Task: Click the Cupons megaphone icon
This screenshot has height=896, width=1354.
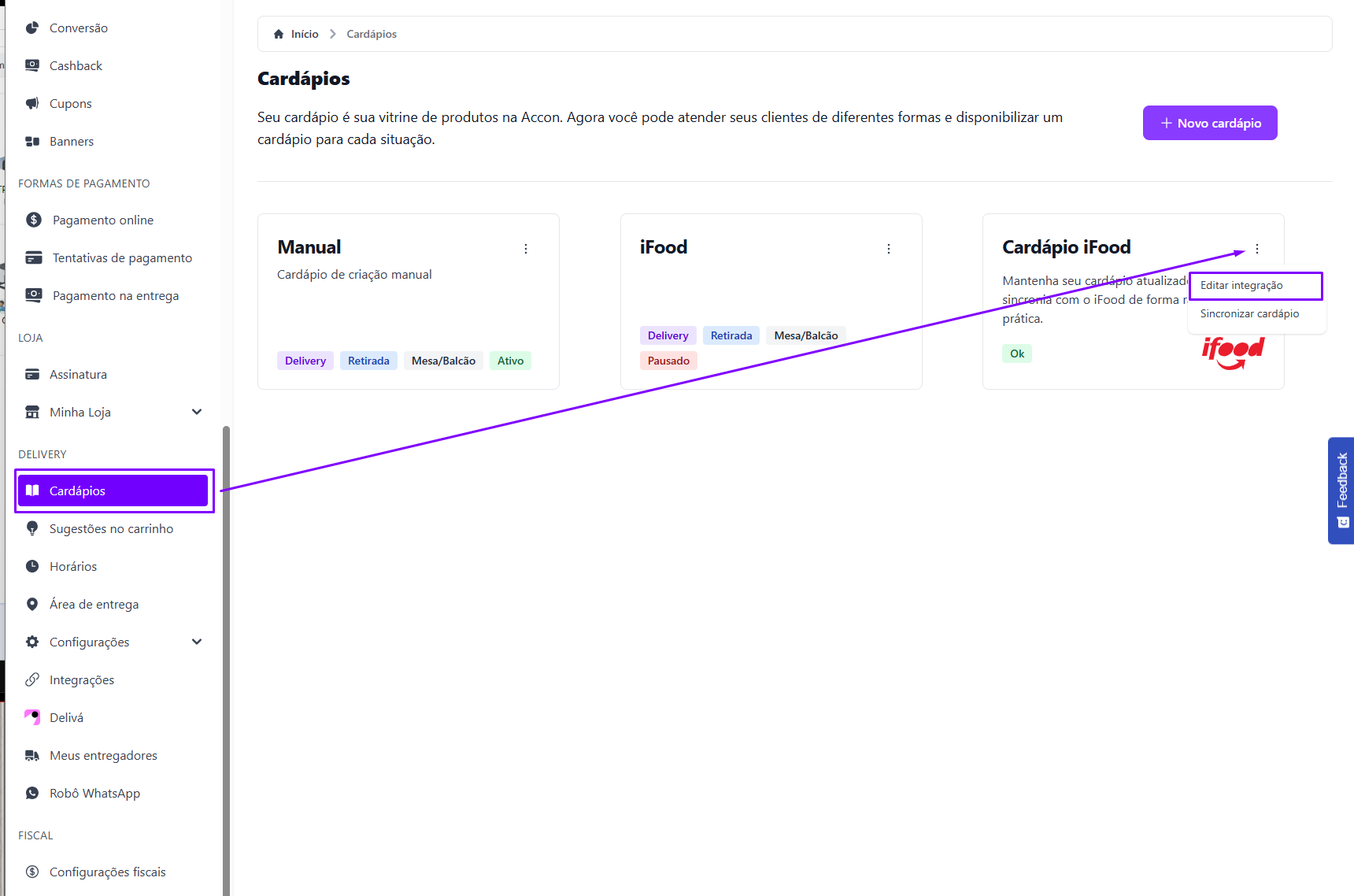Action: click(32, 103)
